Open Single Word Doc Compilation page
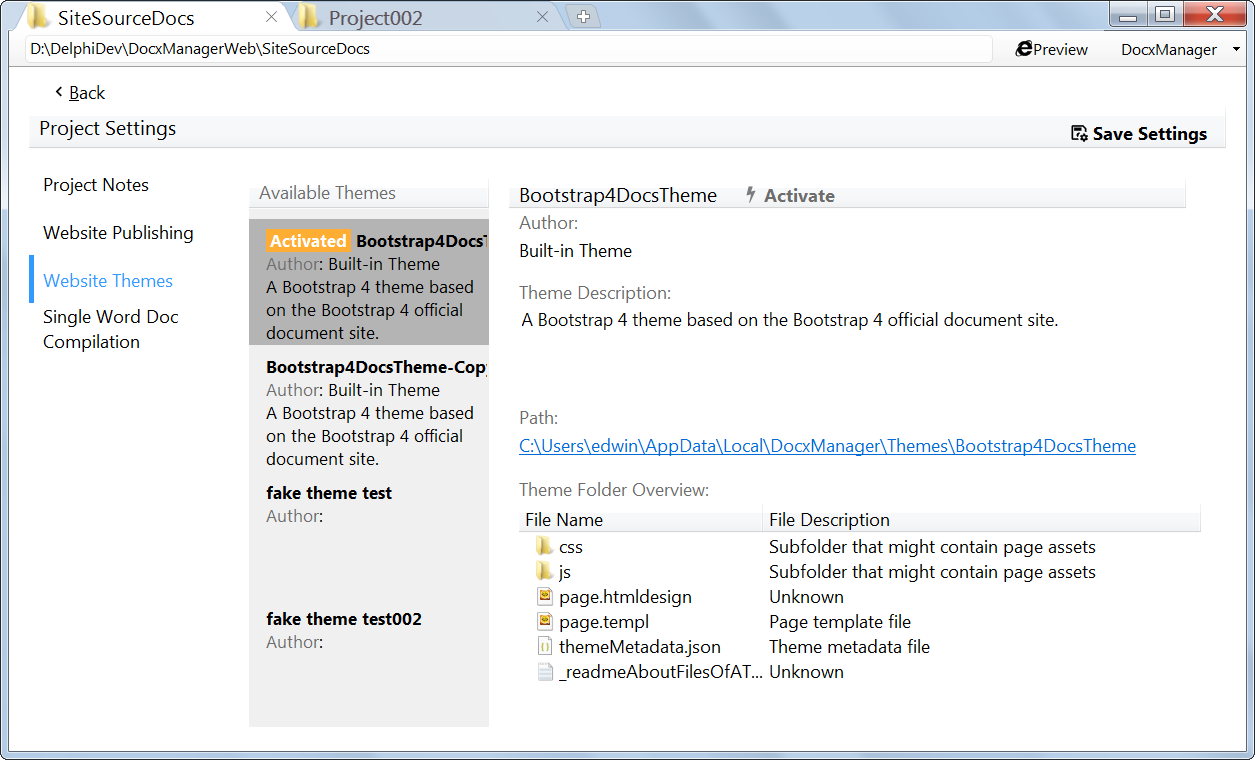Viewport: 1255px width, 760px height. 111,329
